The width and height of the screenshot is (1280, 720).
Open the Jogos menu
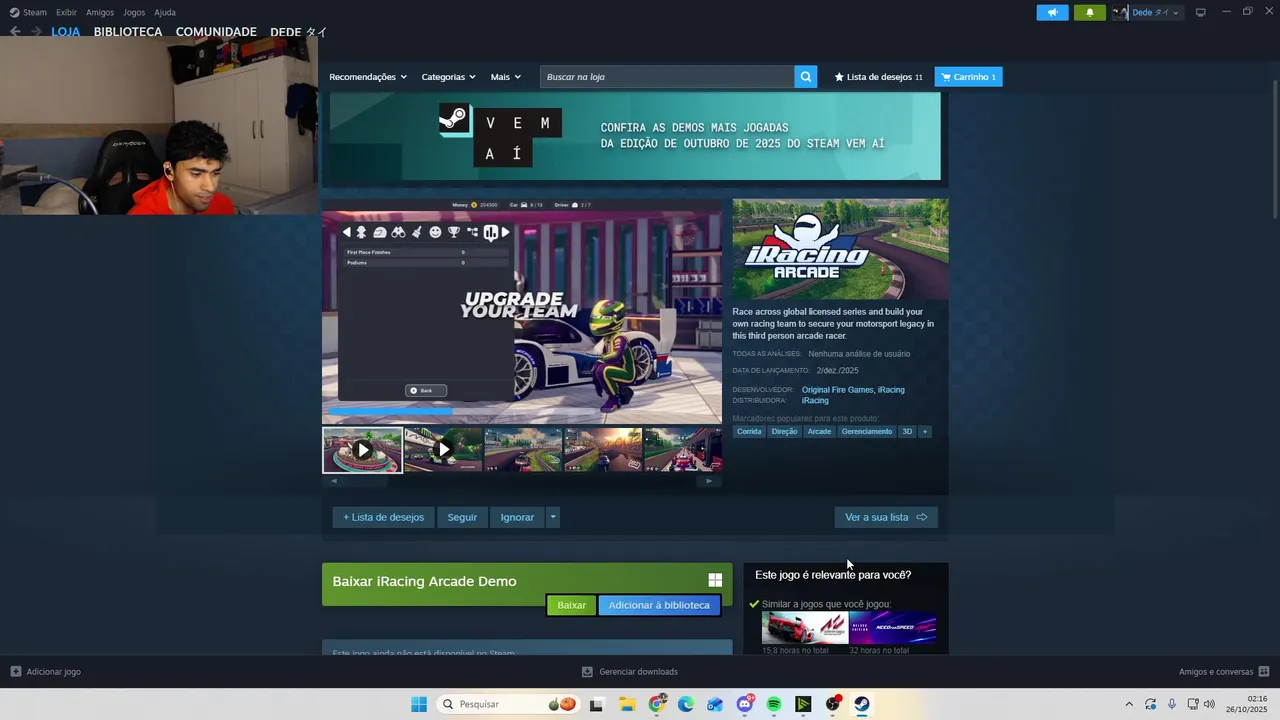coord(134,12)
